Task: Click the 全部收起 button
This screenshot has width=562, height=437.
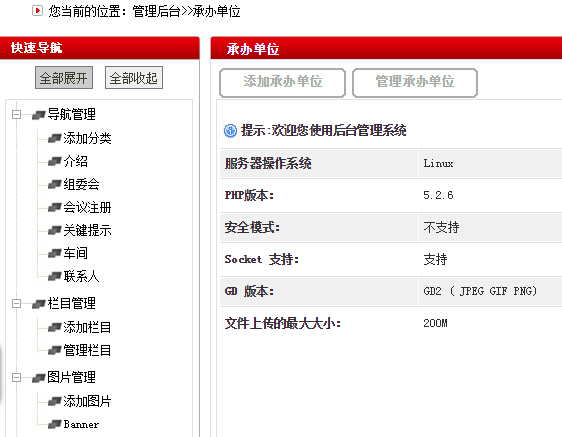Action: (x=134, y=77)
